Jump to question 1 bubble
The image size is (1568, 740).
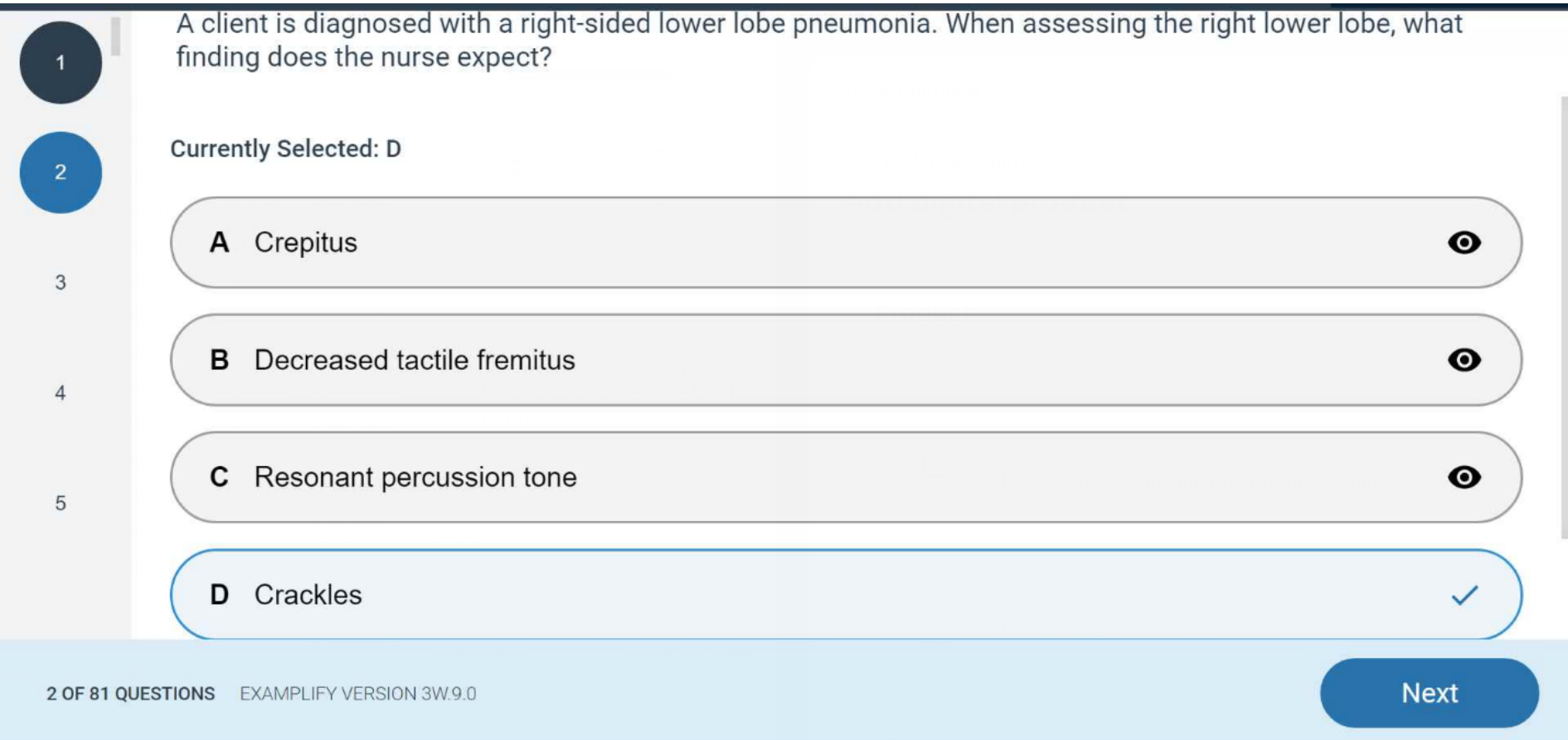[61, 62]
